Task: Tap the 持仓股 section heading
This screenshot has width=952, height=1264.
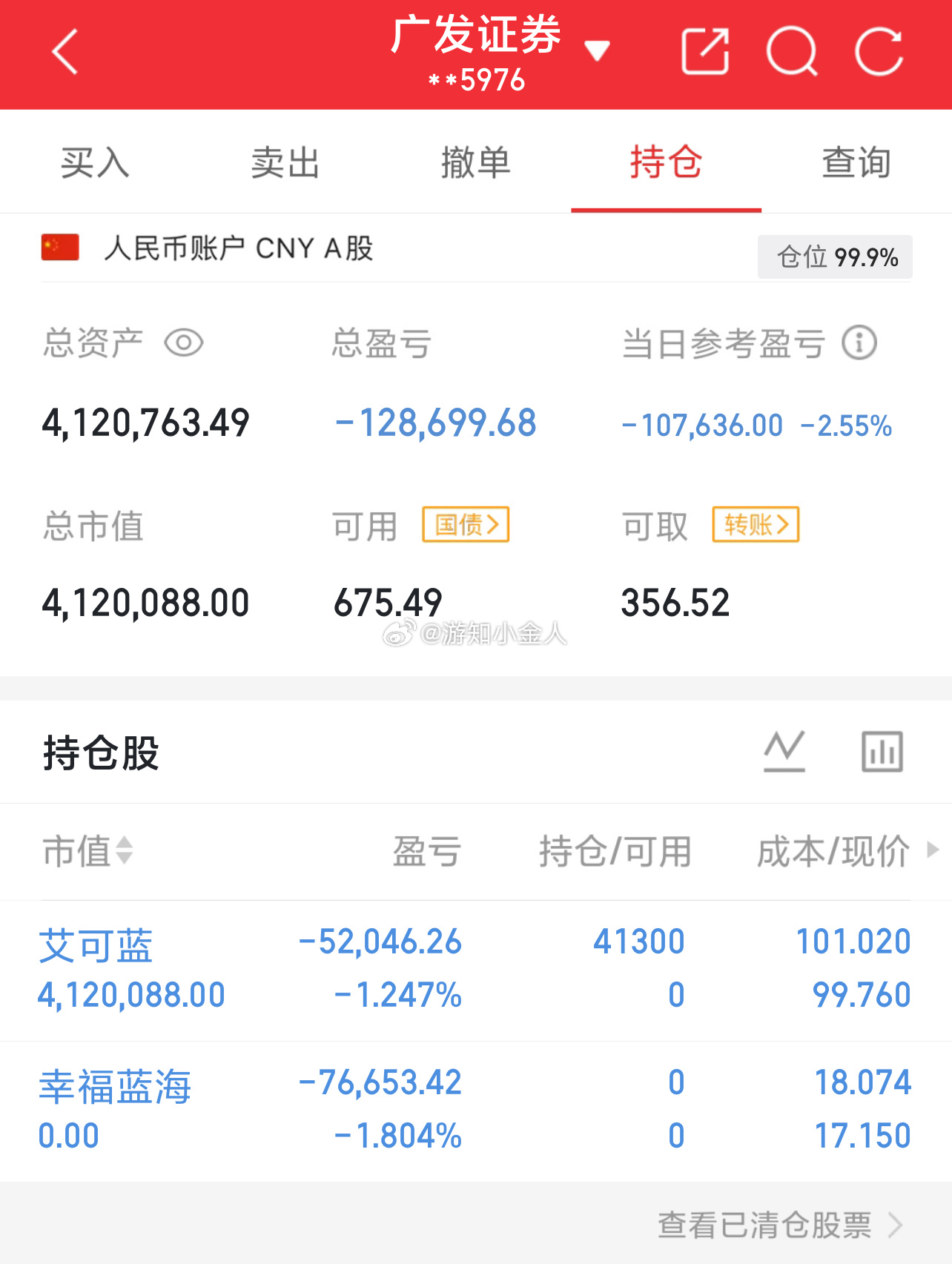Action: click(101, 753)
